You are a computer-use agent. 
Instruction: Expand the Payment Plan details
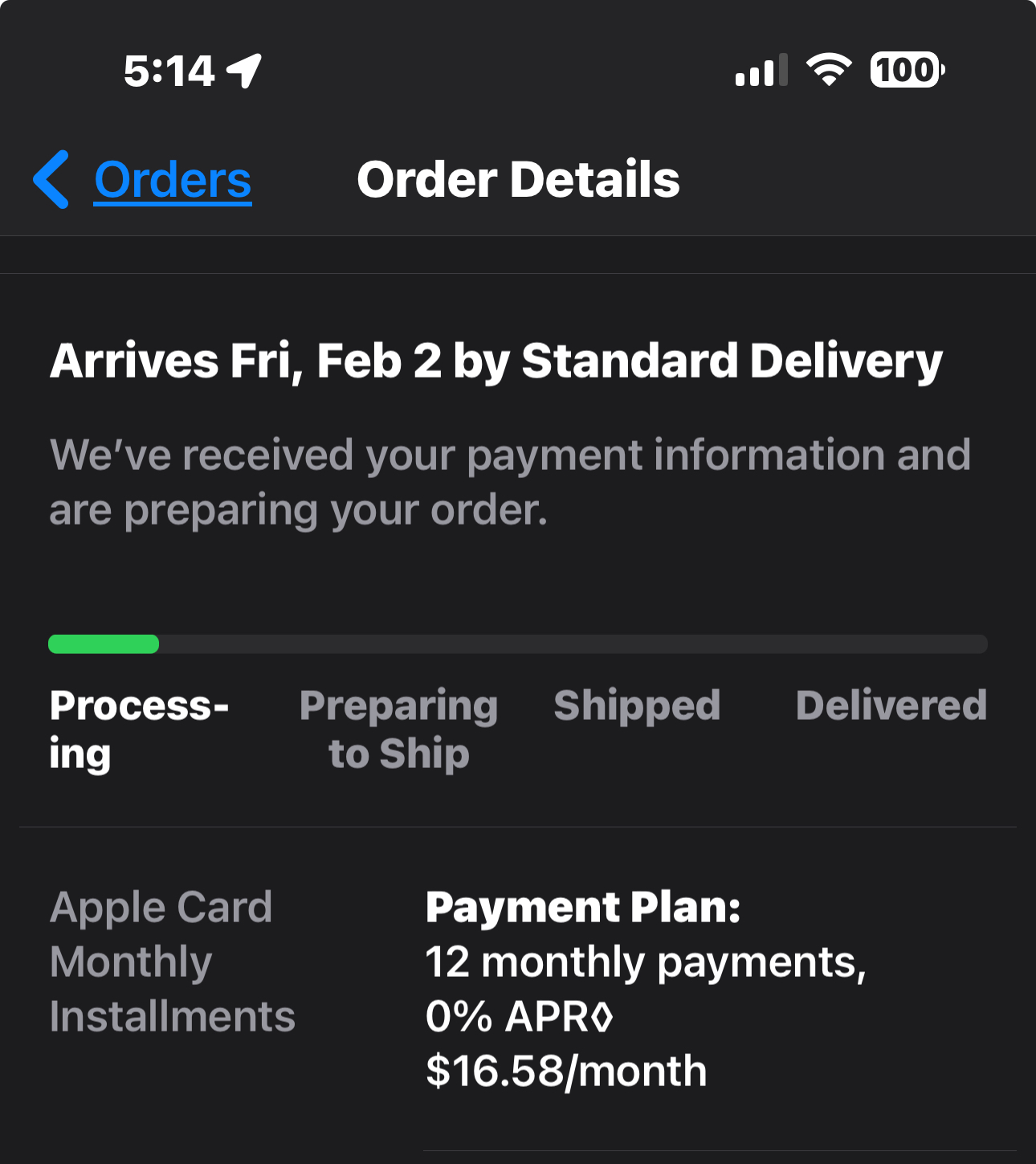(x=584, y=907)
